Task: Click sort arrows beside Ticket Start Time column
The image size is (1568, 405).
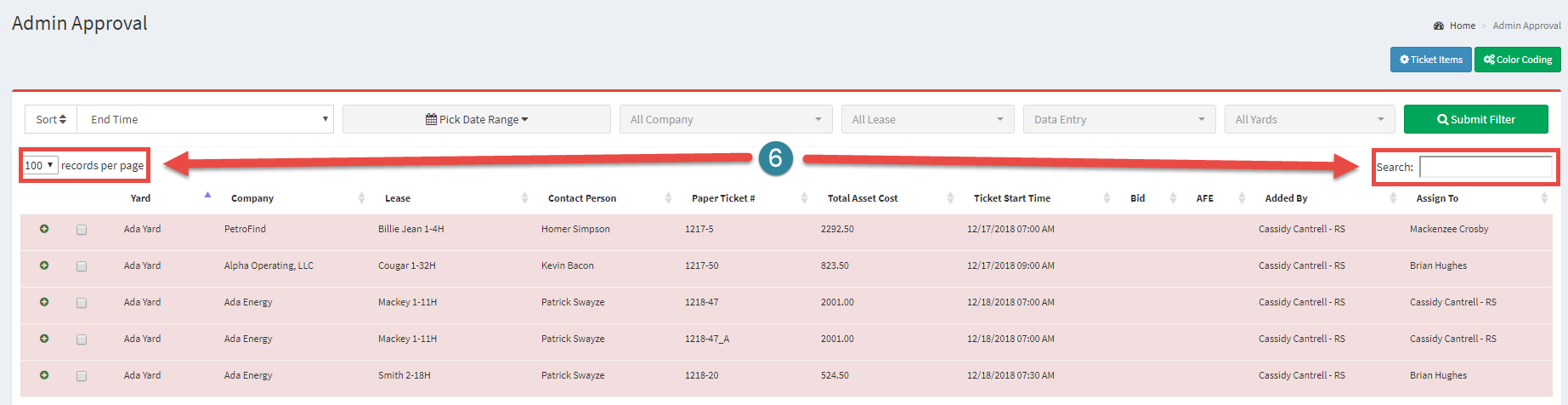Action: click(1107, 198)
